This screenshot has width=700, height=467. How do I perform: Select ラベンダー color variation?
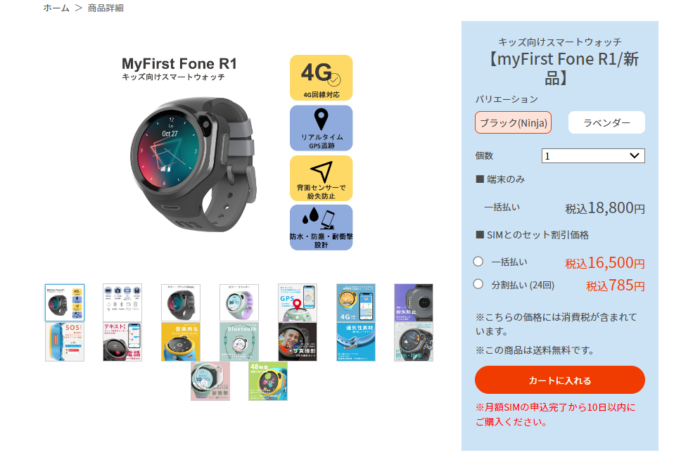click(607, 123)
